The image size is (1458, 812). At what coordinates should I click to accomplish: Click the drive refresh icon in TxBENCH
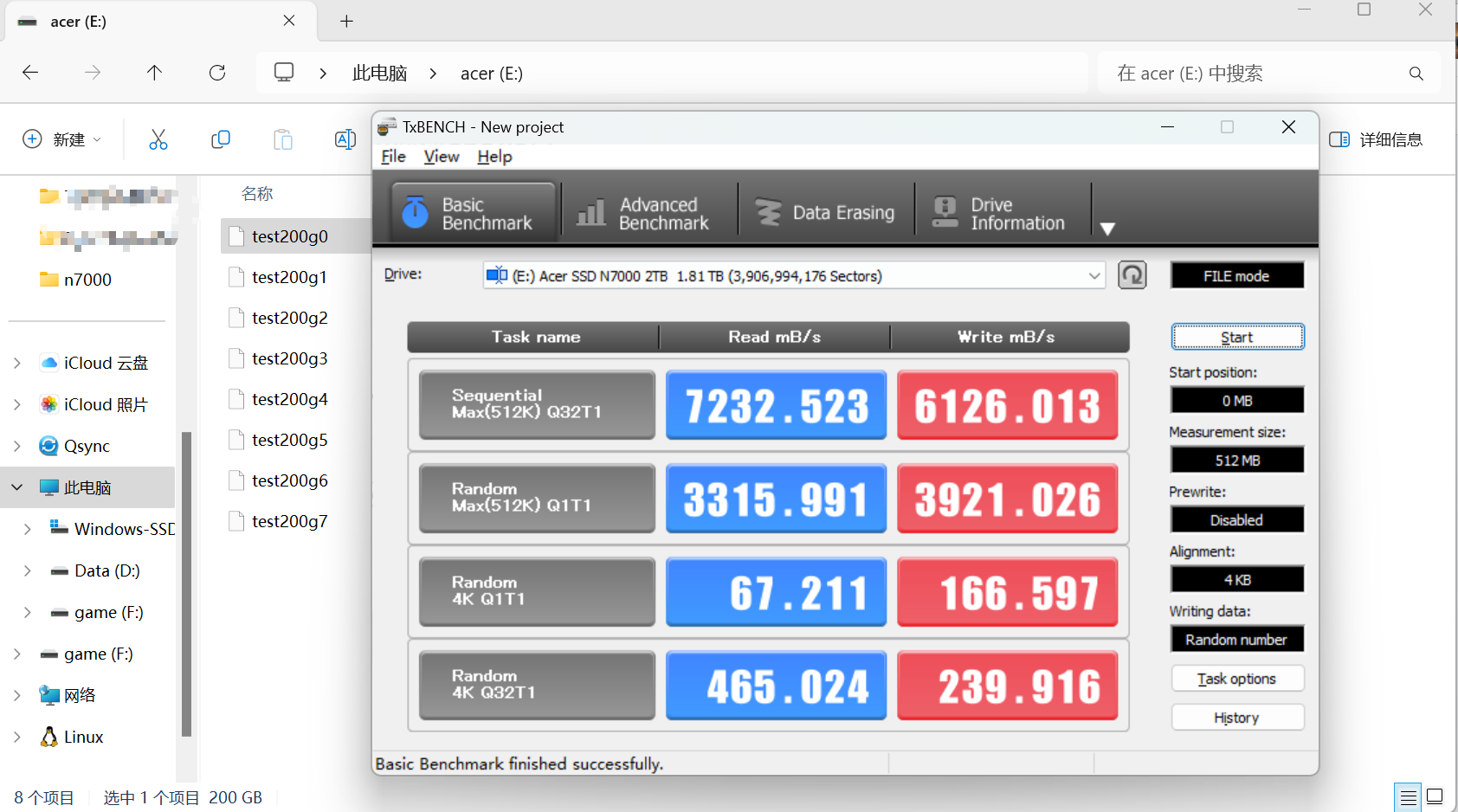point(1132,275)
